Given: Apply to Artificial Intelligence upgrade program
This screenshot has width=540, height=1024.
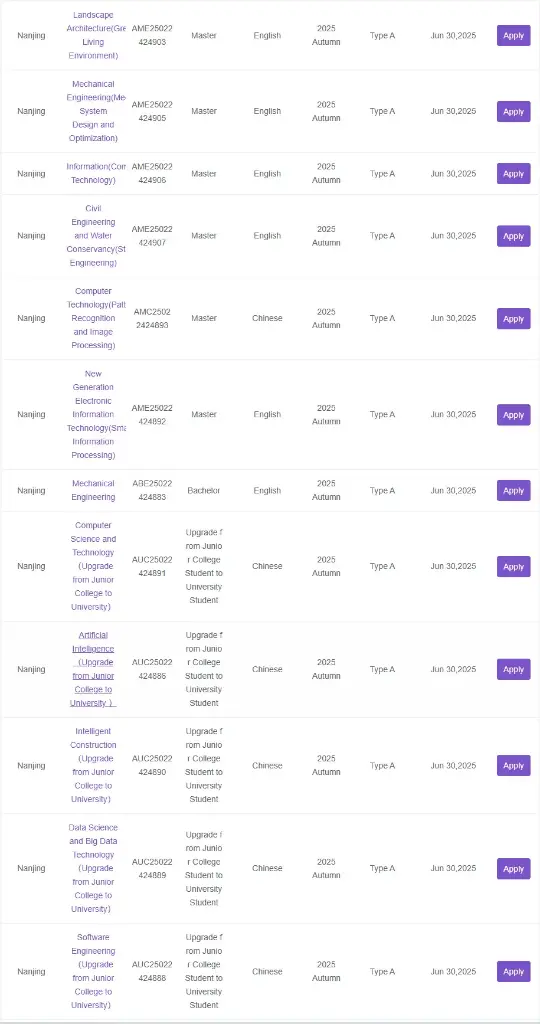Looking at the screenshot, I should click(x=513, y=669).
